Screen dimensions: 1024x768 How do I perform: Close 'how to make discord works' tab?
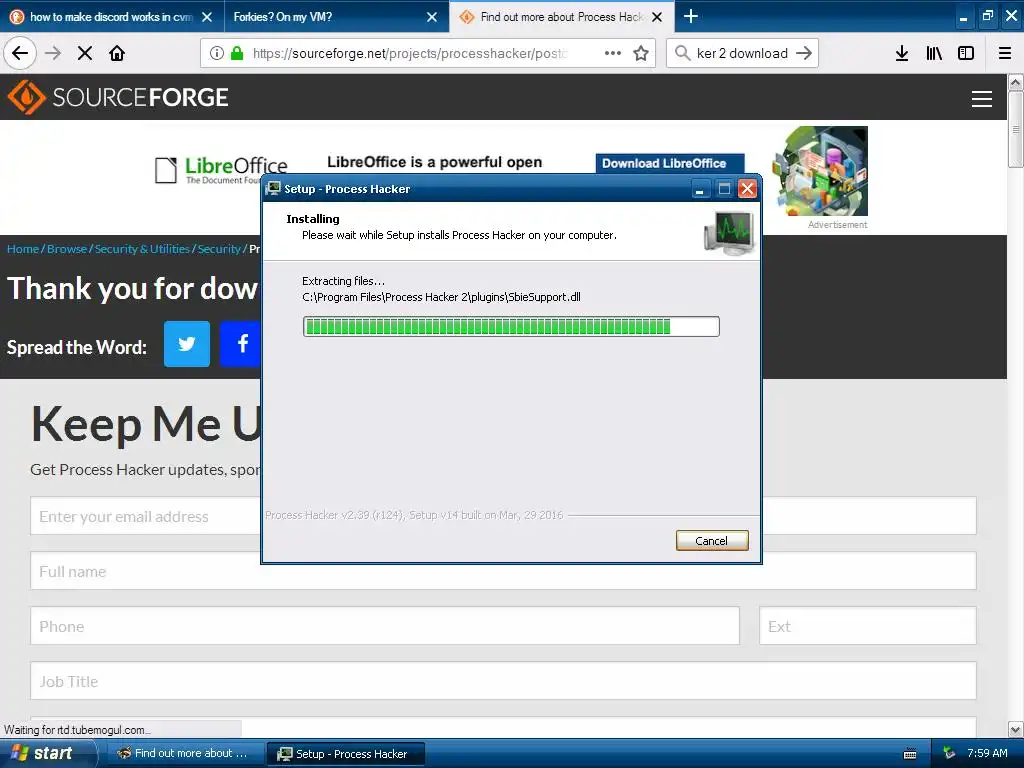[x=207, y=17]
